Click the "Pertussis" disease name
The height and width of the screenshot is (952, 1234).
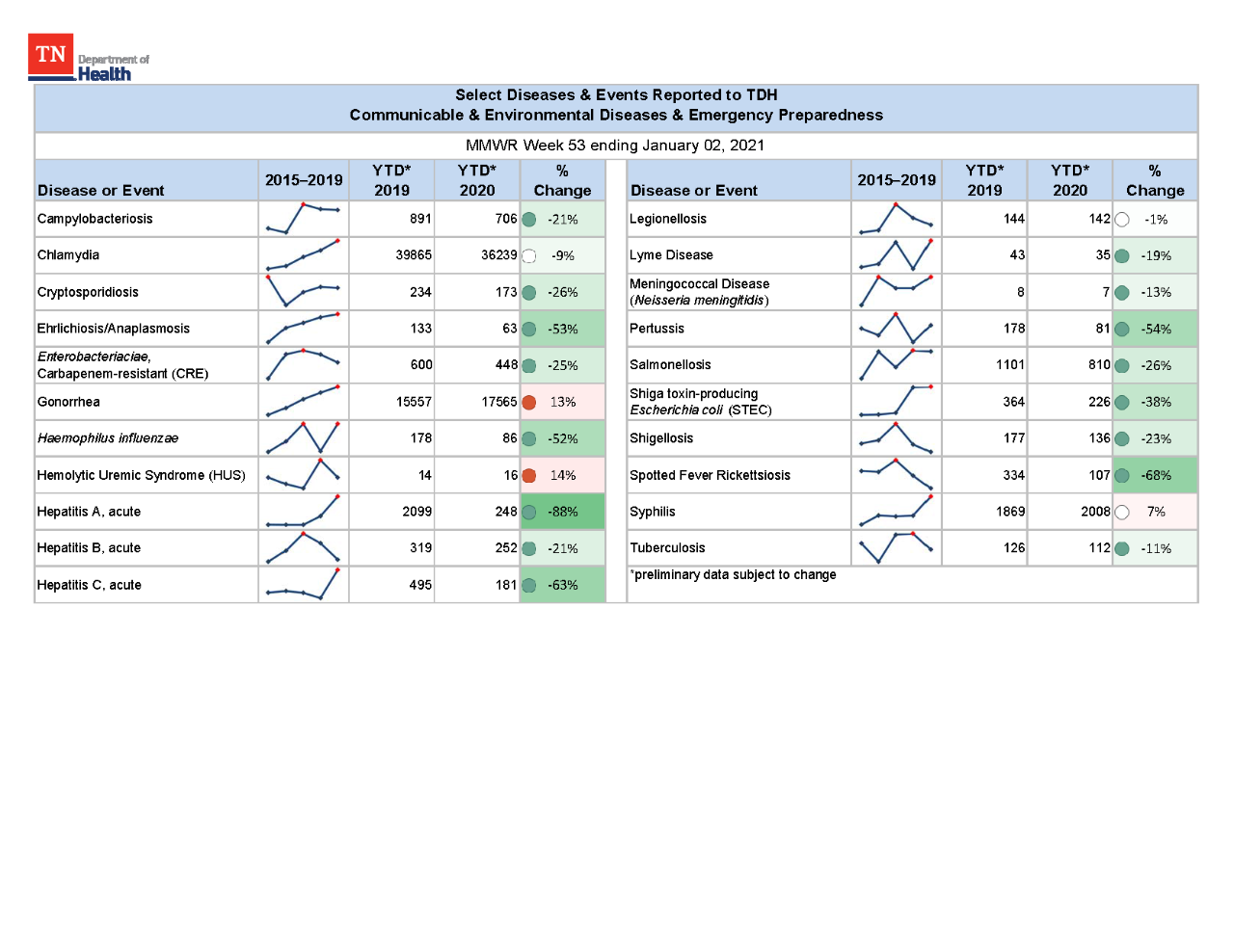657,329
